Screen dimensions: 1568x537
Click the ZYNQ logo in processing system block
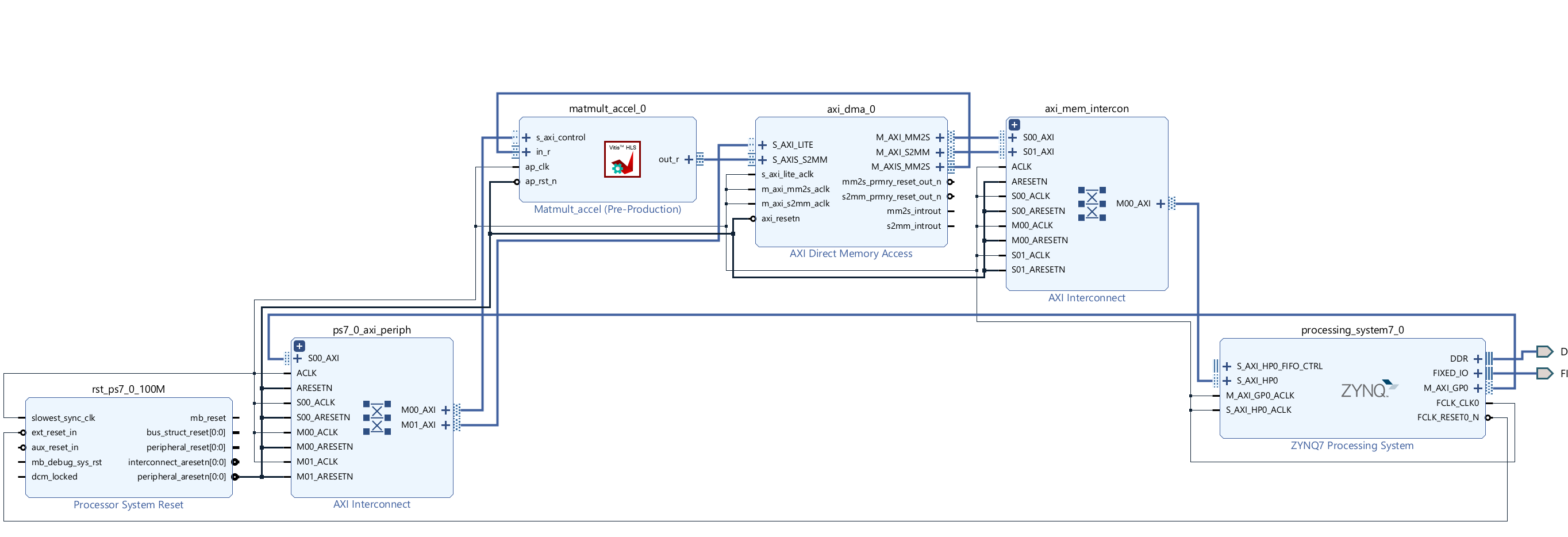(x=1370, y=389)
